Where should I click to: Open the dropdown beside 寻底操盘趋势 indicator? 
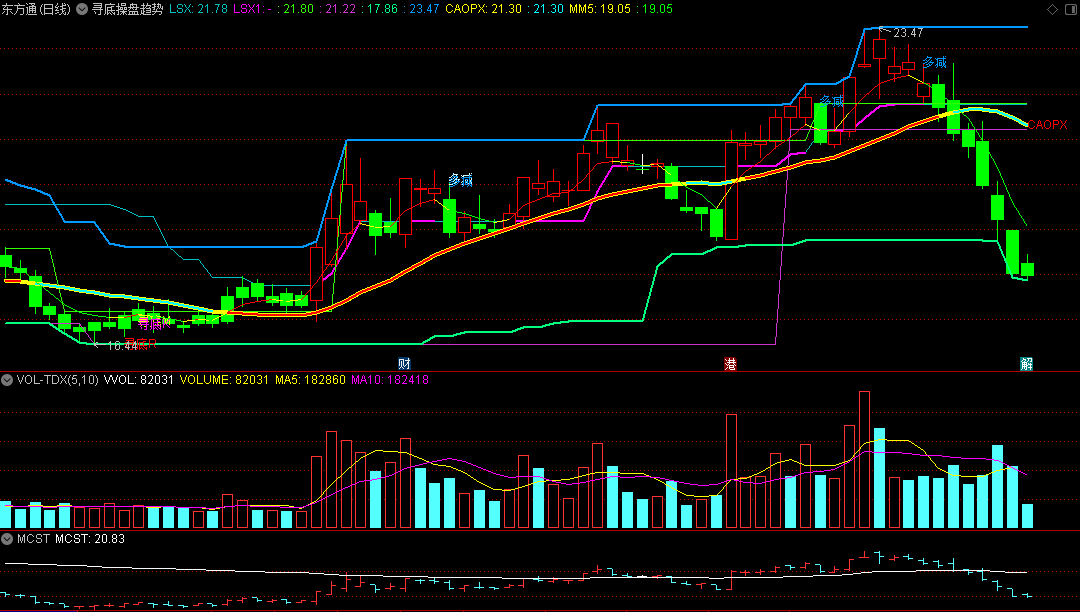click(82, 9)
